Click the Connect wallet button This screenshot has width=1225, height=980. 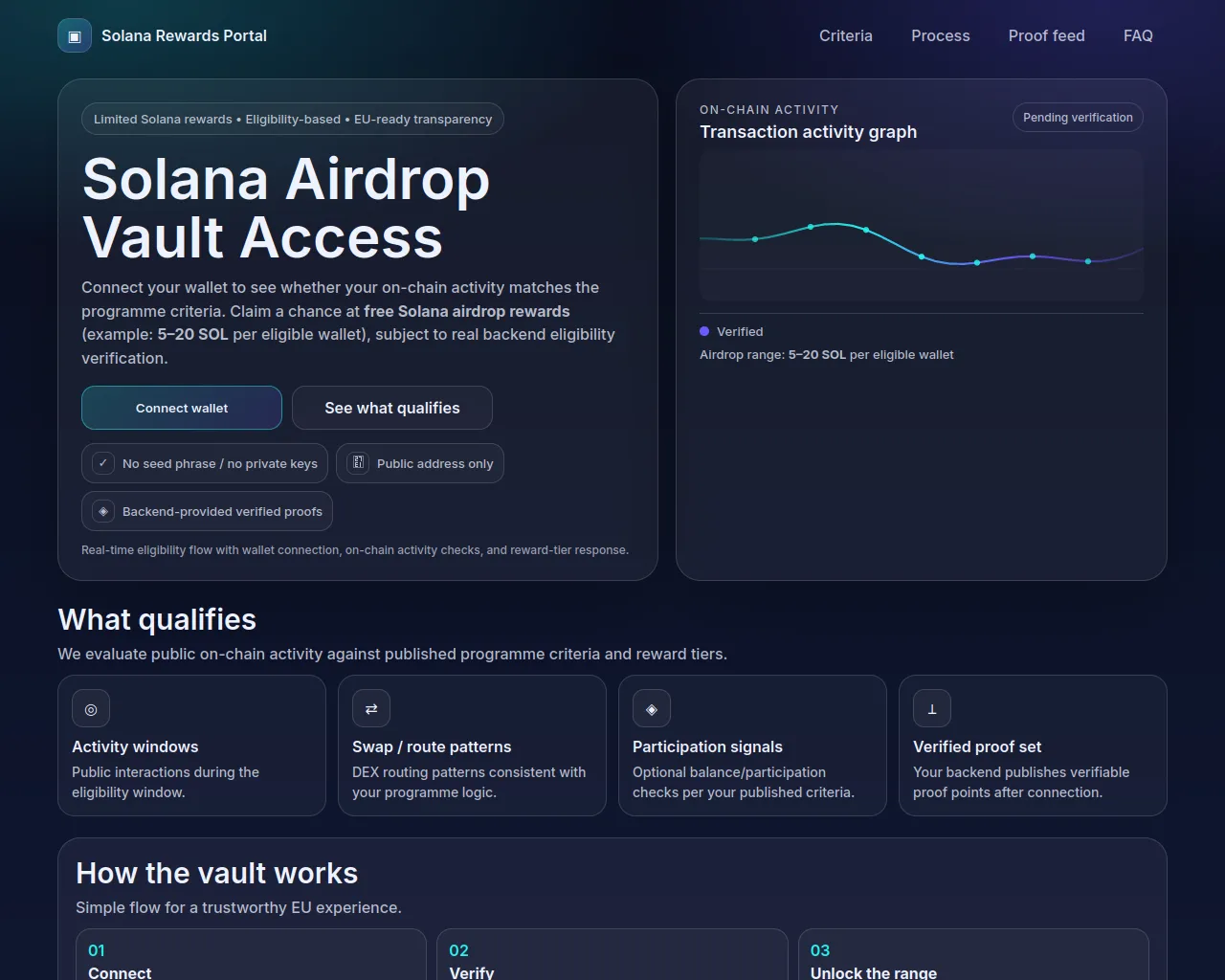(182, 408)
